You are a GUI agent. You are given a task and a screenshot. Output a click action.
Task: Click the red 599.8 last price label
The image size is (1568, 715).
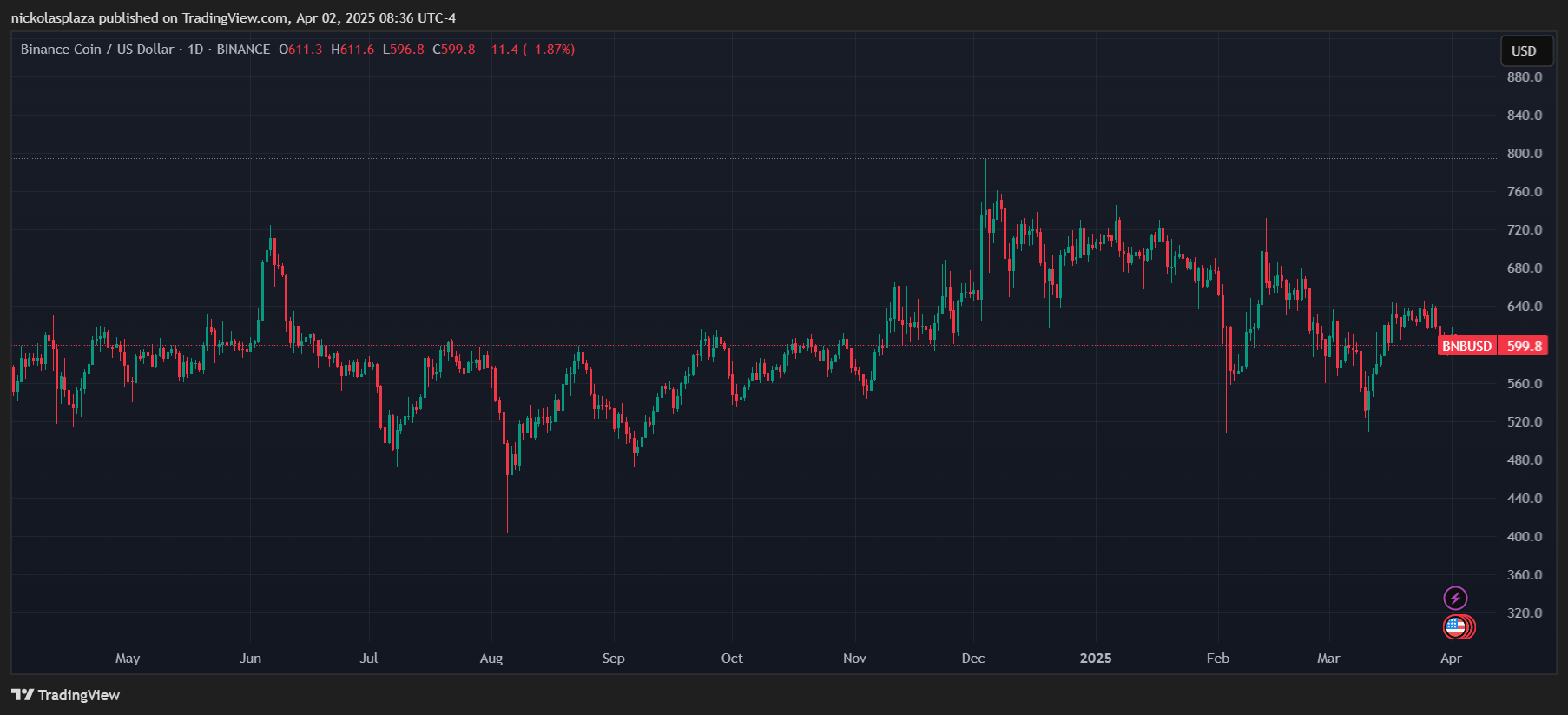pos(1524,346)
